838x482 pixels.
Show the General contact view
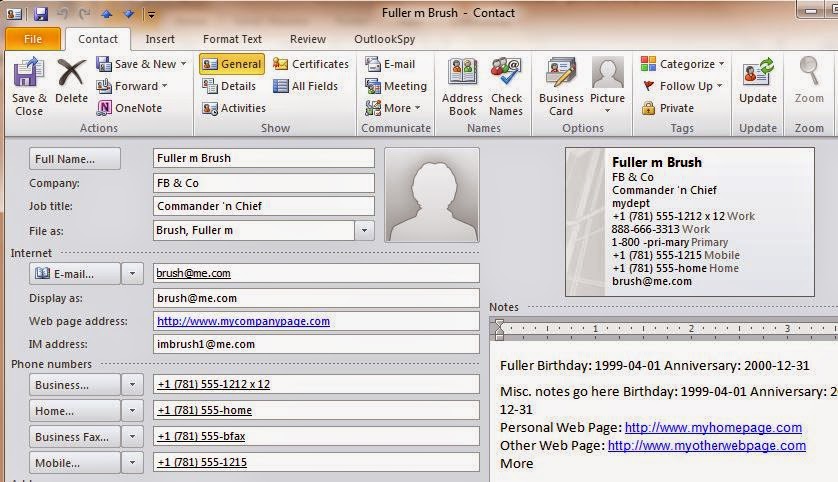click(232, 64)
